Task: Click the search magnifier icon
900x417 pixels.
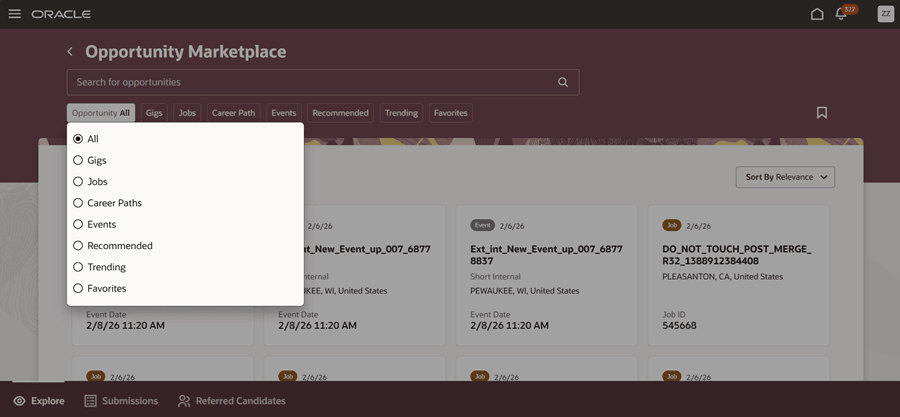Action: [x=562, y=82]
